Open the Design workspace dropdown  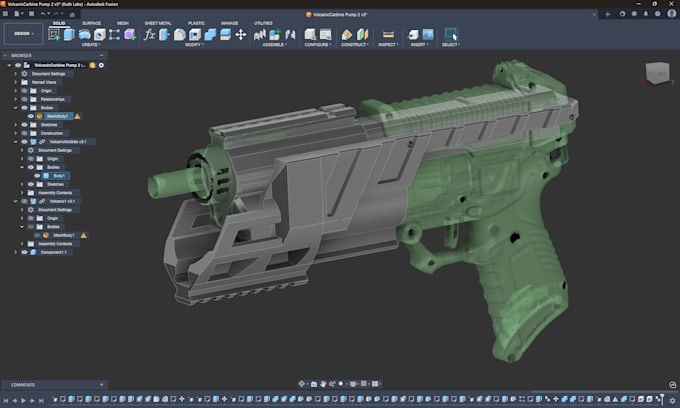coord(23,34)
